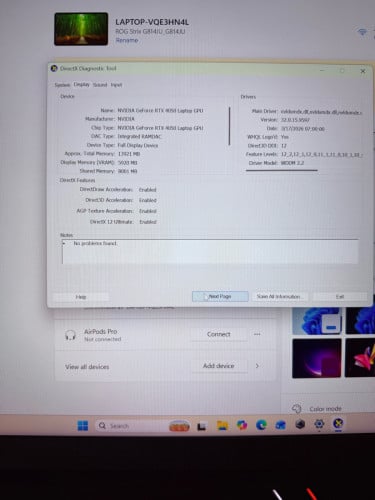Open File Explorer from the taskbar

[x=222, y=425]
